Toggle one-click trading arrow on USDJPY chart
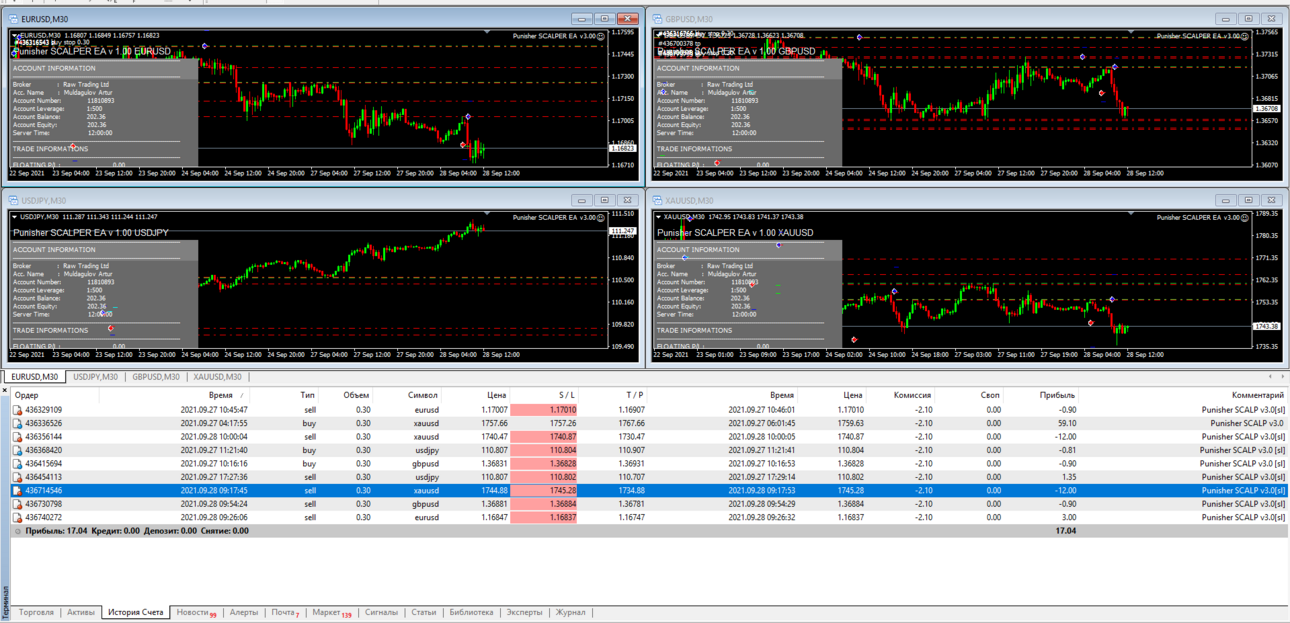This screenshot has height=623, width=1290. tap(15, 216)
